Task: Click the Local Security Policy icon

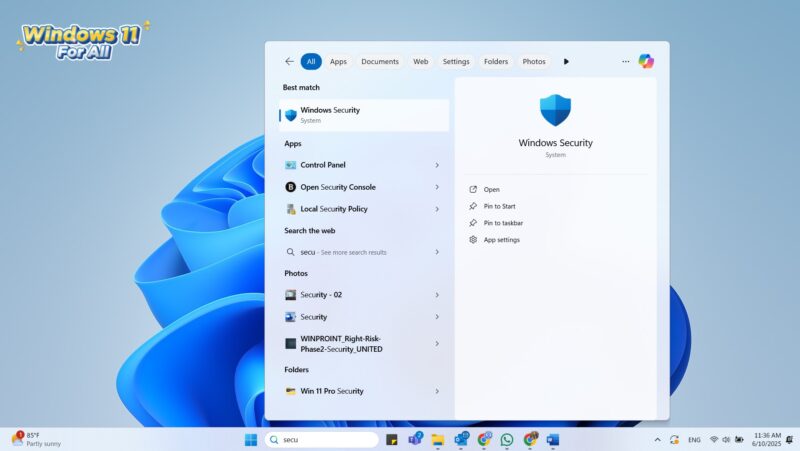Action: click(x=290, y=209)
